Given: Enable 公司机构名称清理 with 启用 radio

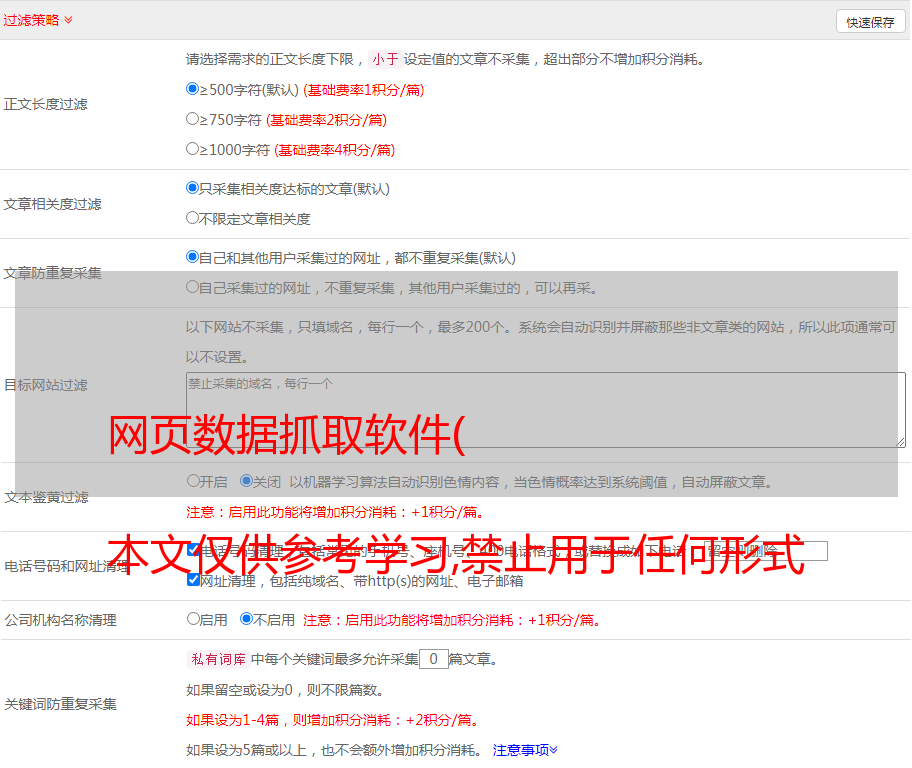Looking at the screenshot, I should coord(193,619).
